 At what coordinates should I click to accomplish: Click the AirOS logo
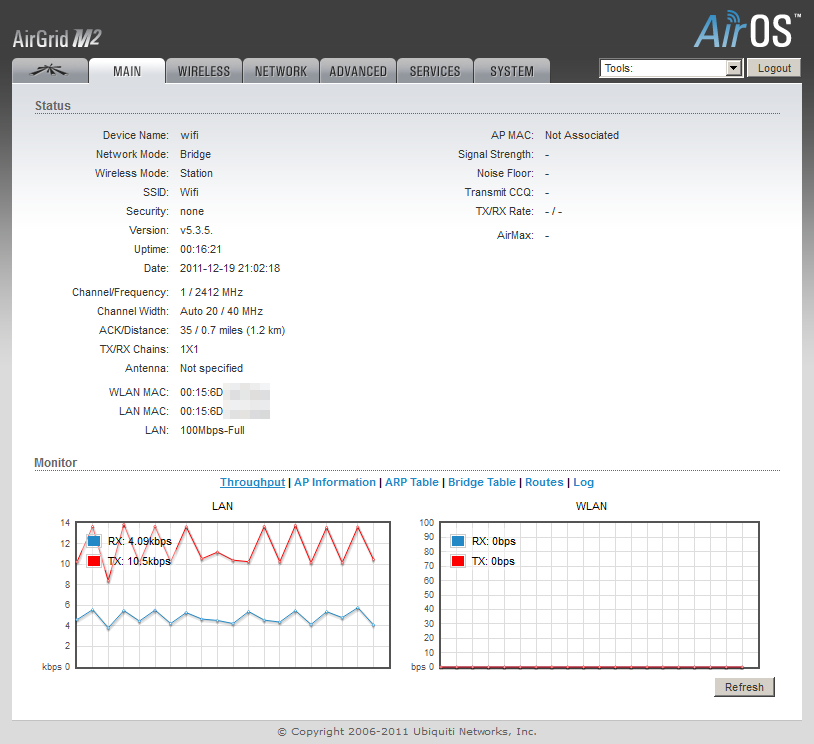[x=746, y=30]
